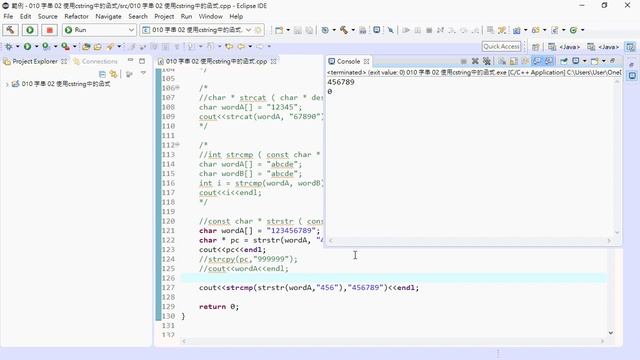The image size is (640, 360).
Task: Open the Project Explorer View Menu triangle
Action: [x=143, y=73]
